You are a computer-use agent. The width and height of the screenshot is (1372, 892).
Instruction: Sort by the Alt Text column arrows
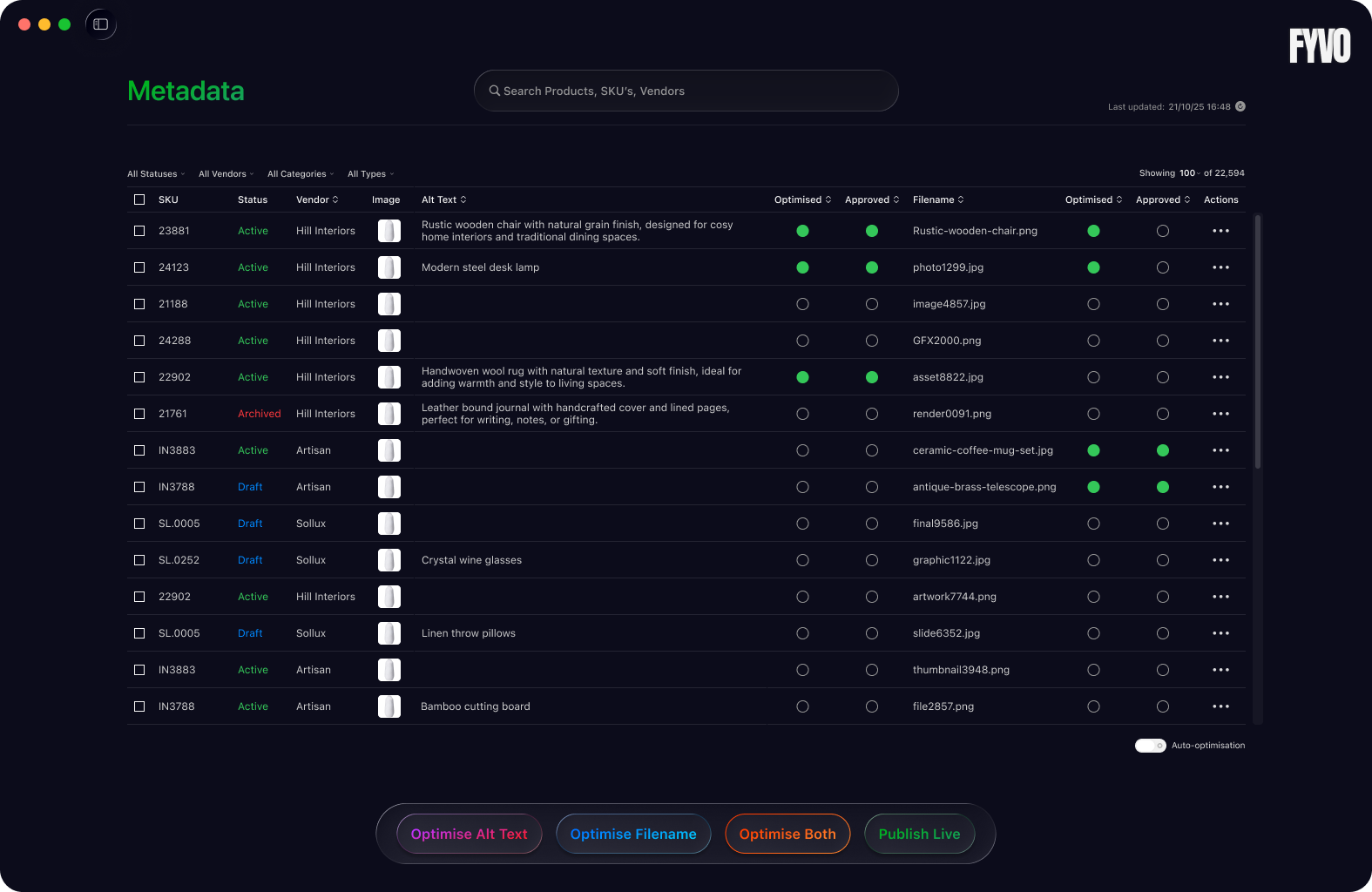[x=463, y=199]
